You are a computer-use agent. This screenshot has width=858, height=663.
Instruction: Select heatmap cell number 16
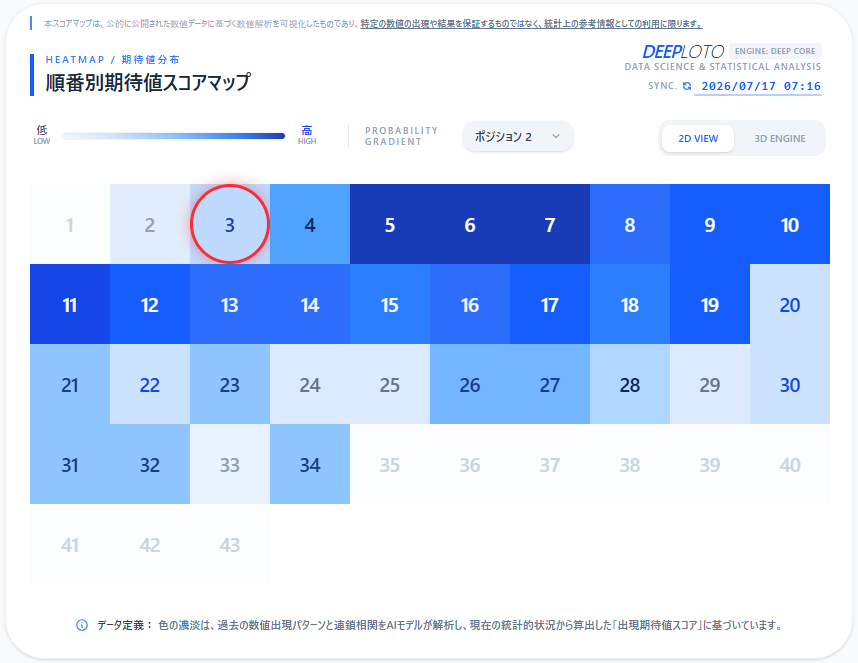(470, 304)
